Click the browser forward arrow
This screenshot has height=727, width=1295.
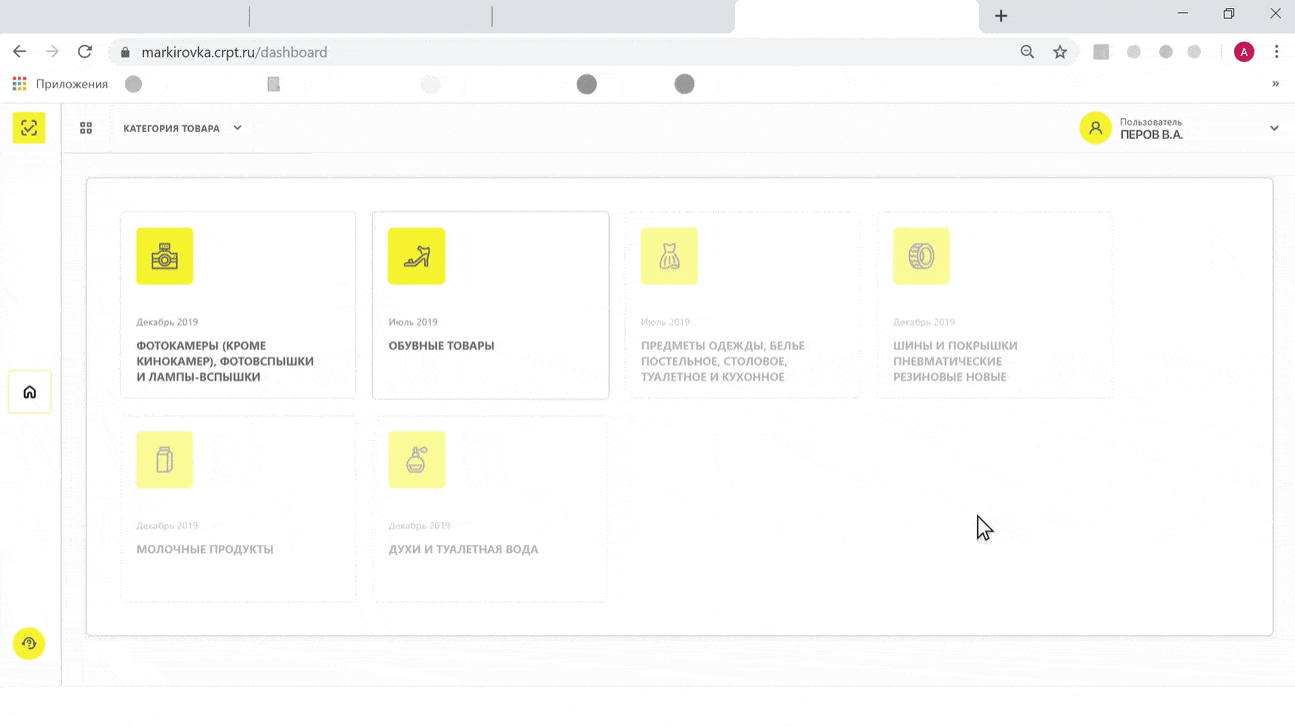(52, 52)
